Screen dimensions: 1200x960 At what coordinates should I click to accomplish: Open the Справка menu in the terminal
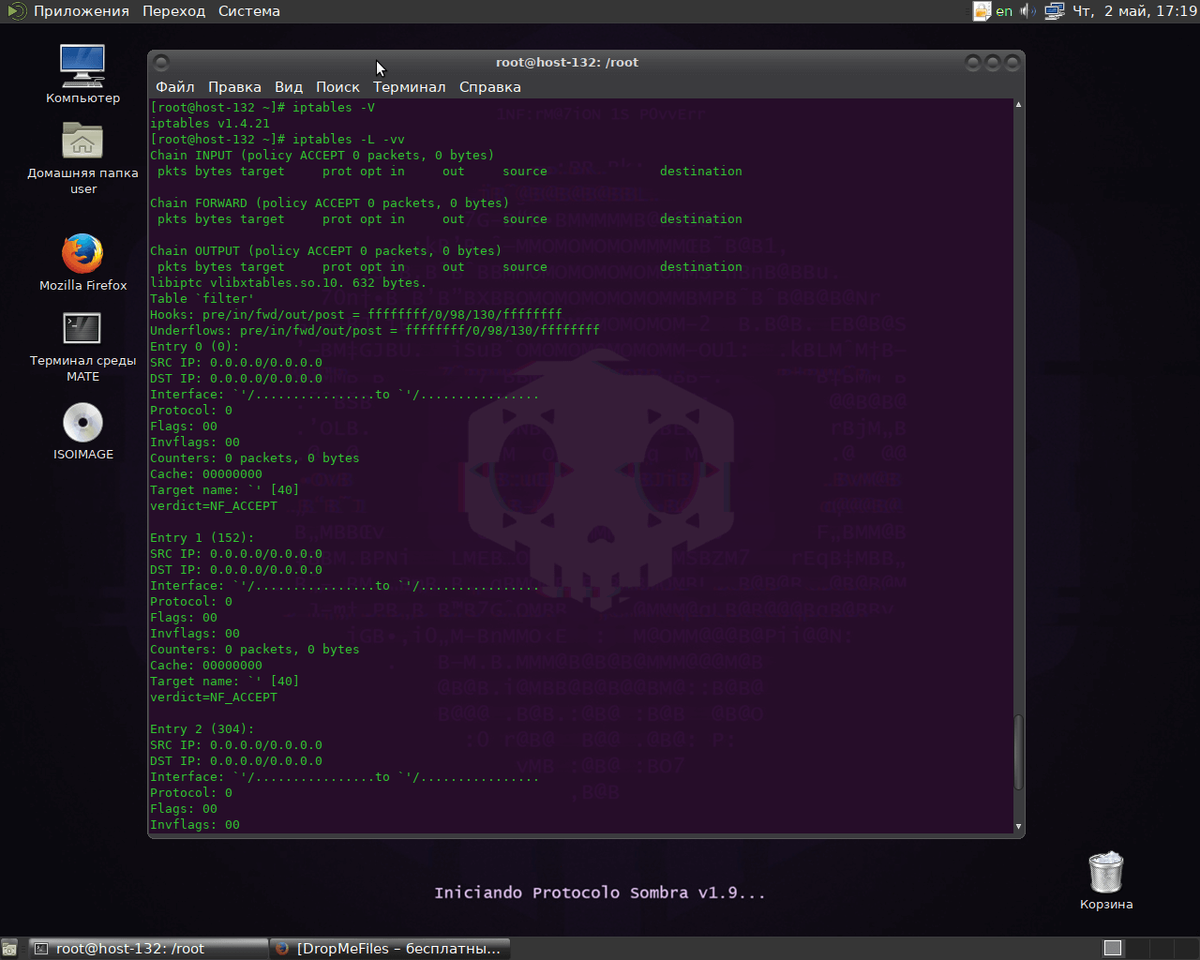click(x=490, y=87)
